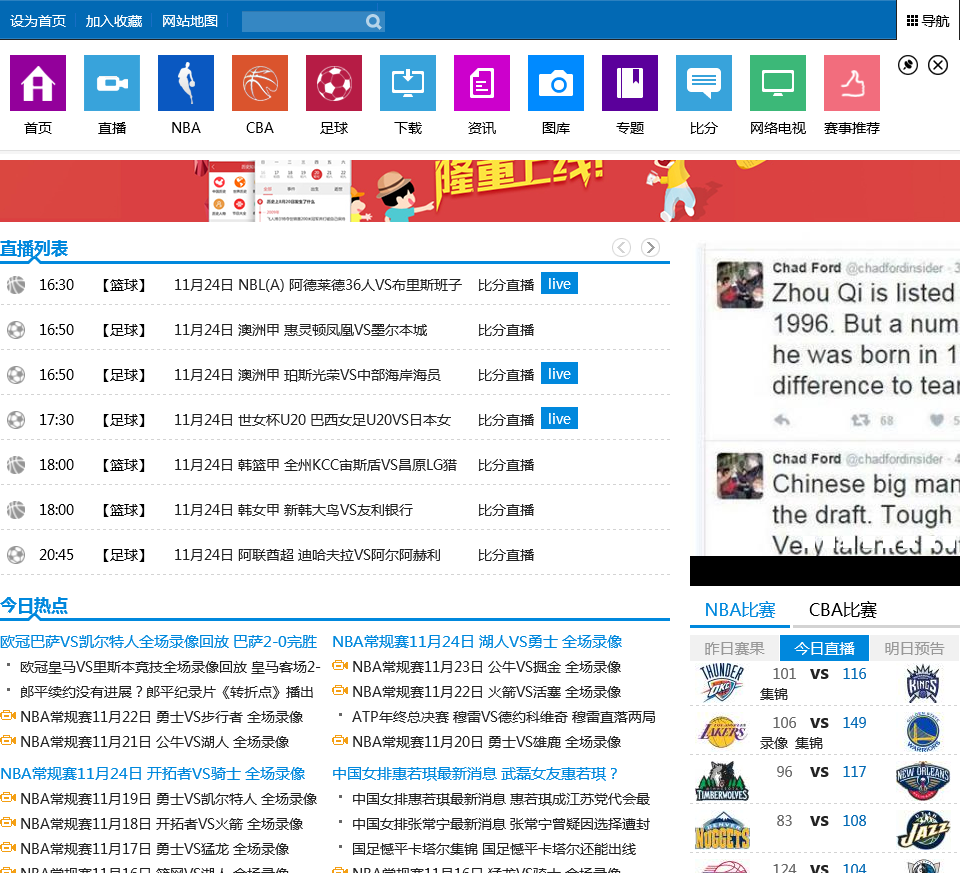Click Chad Ford avatar on Zhou Qi tweet

740,284
